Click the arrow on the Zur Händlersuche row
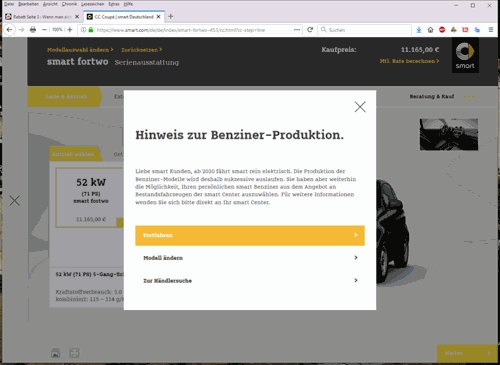This screenshot has height=365, width=500. pos(356,281)
